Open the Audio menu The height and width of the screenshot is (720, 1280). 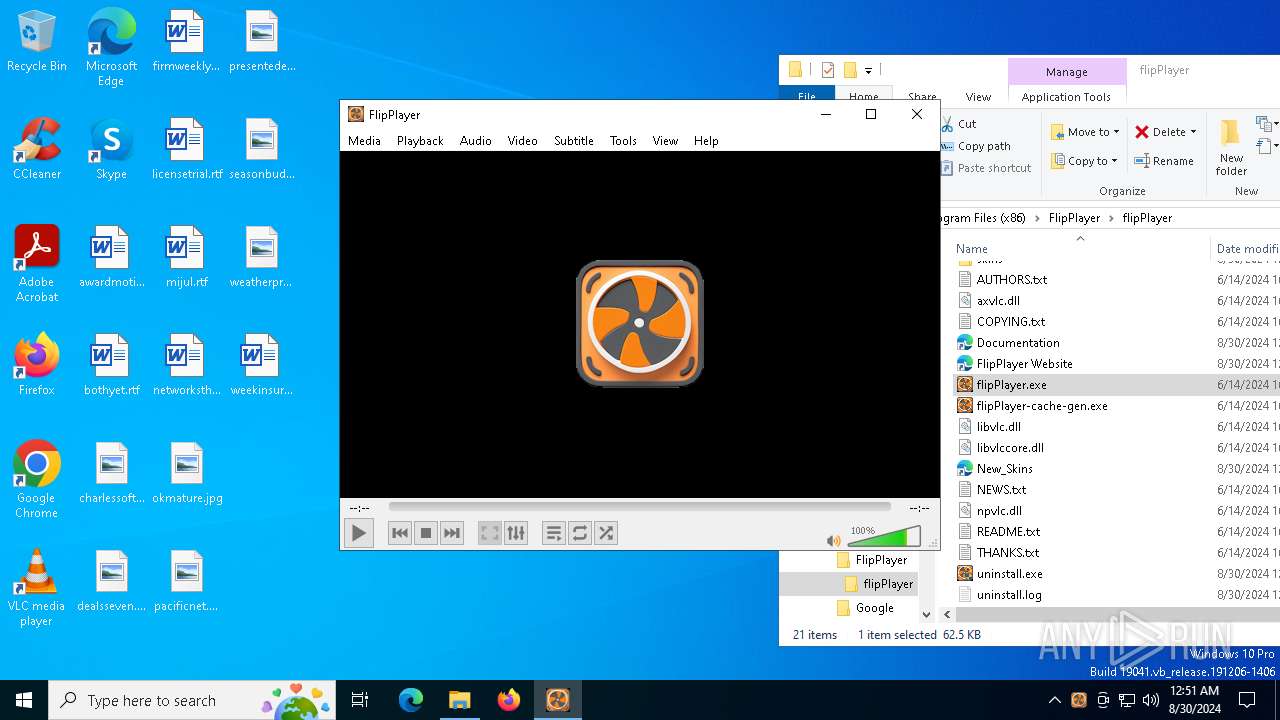[476, 141]
